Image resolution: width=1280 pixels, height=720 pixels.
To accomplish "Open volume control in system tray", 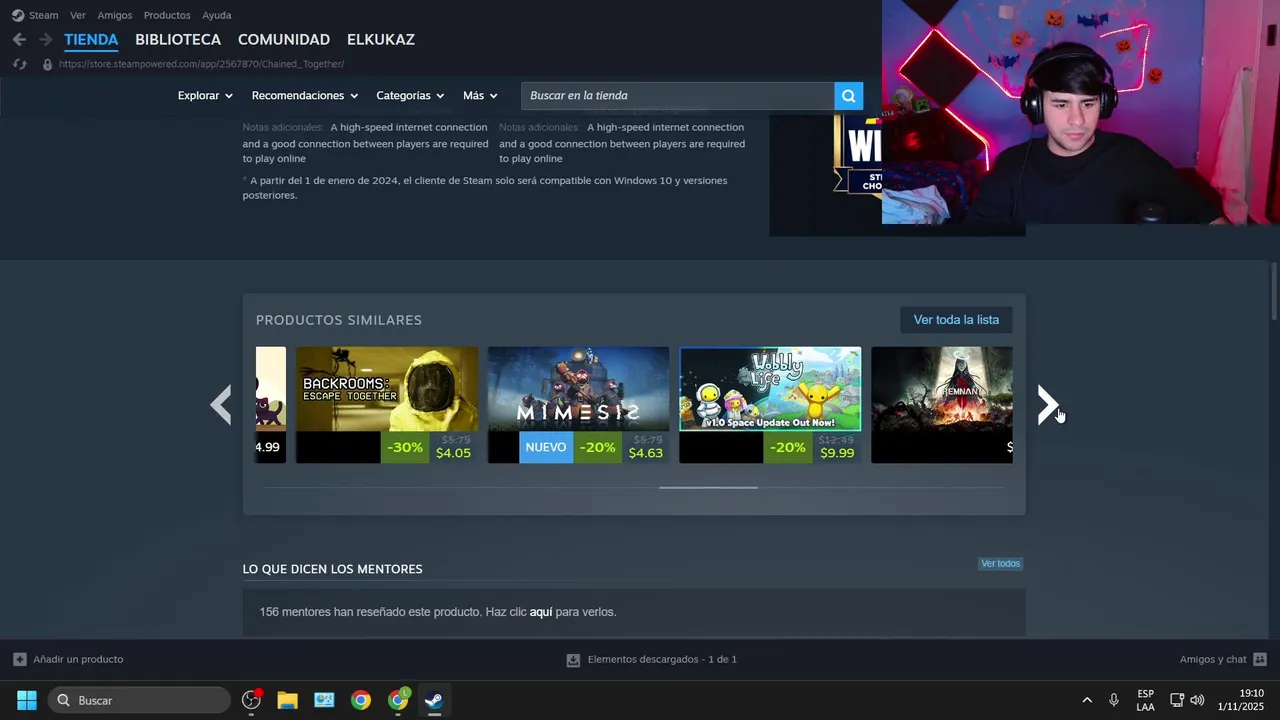I will [1197, 700].
